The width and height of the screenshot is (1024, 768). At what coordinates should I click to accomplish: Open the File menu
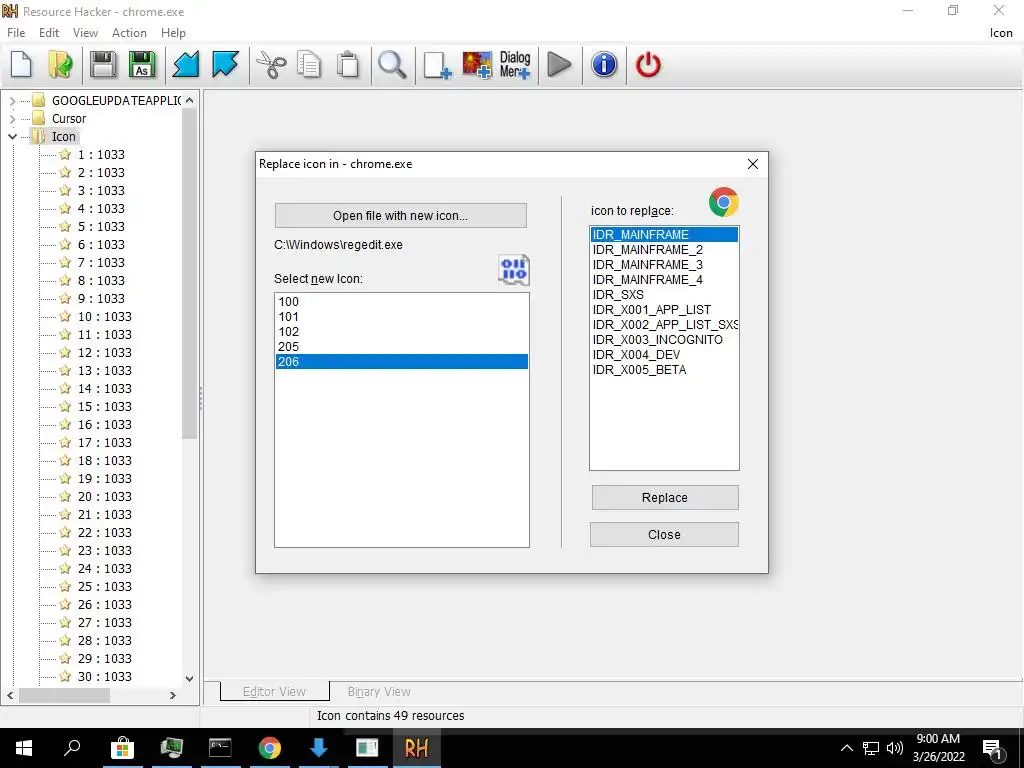click(x=16, y=33)
